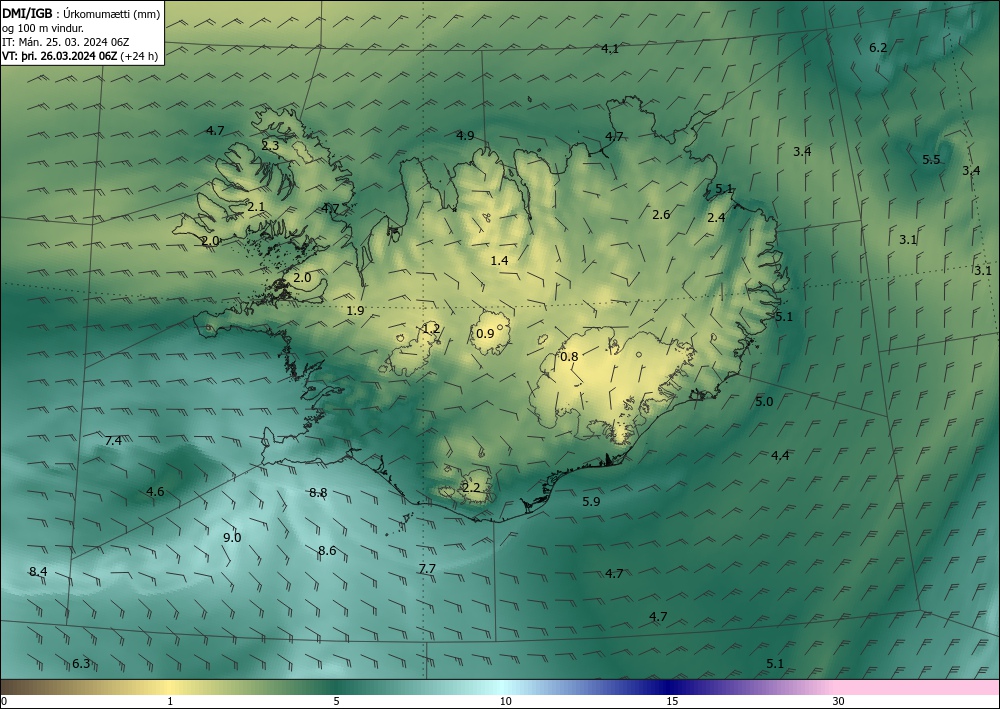Click the 6.3 value over the ocean

point(81,664)
